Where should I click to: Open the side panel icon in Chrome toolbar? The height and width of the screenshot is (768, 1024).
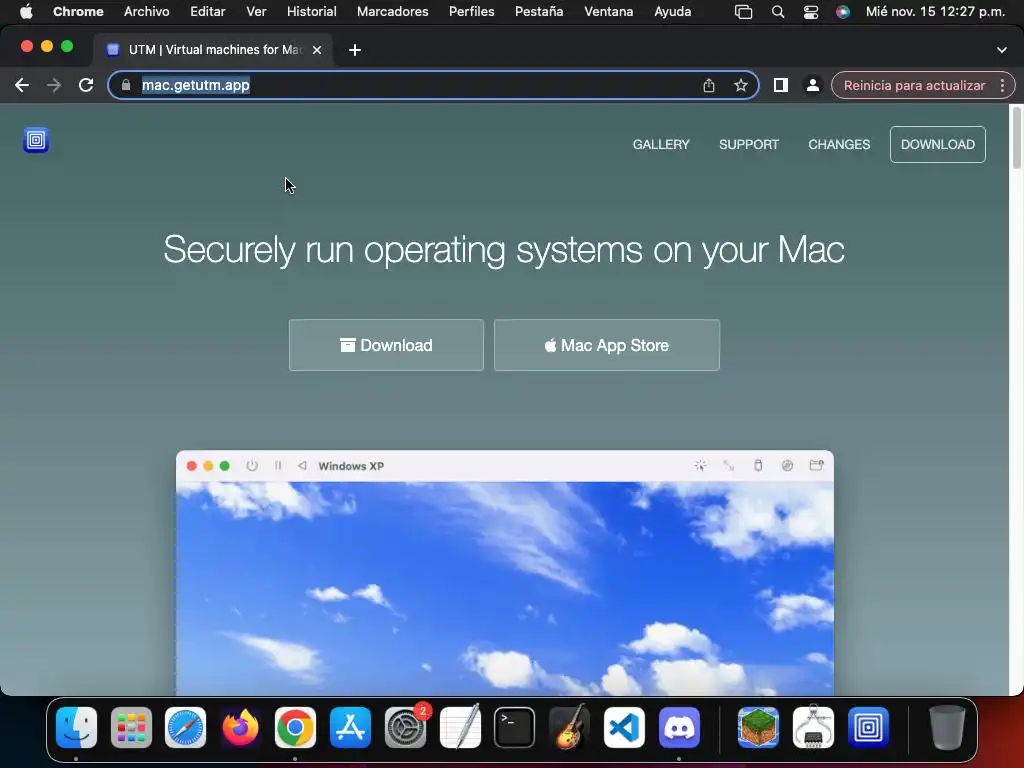point(780,85)
